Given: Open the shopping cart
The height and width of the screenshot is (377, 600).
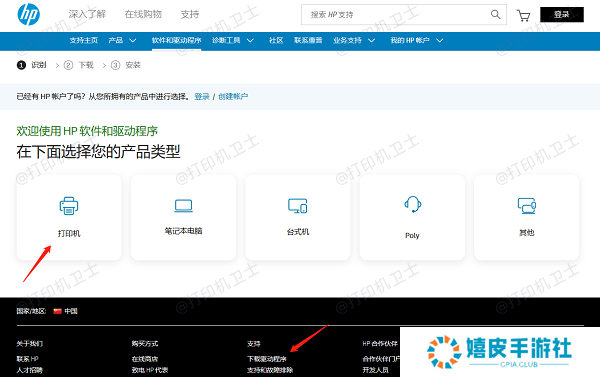Looking at the screenshot, I should pyautogui.click(x=523, y=15).
